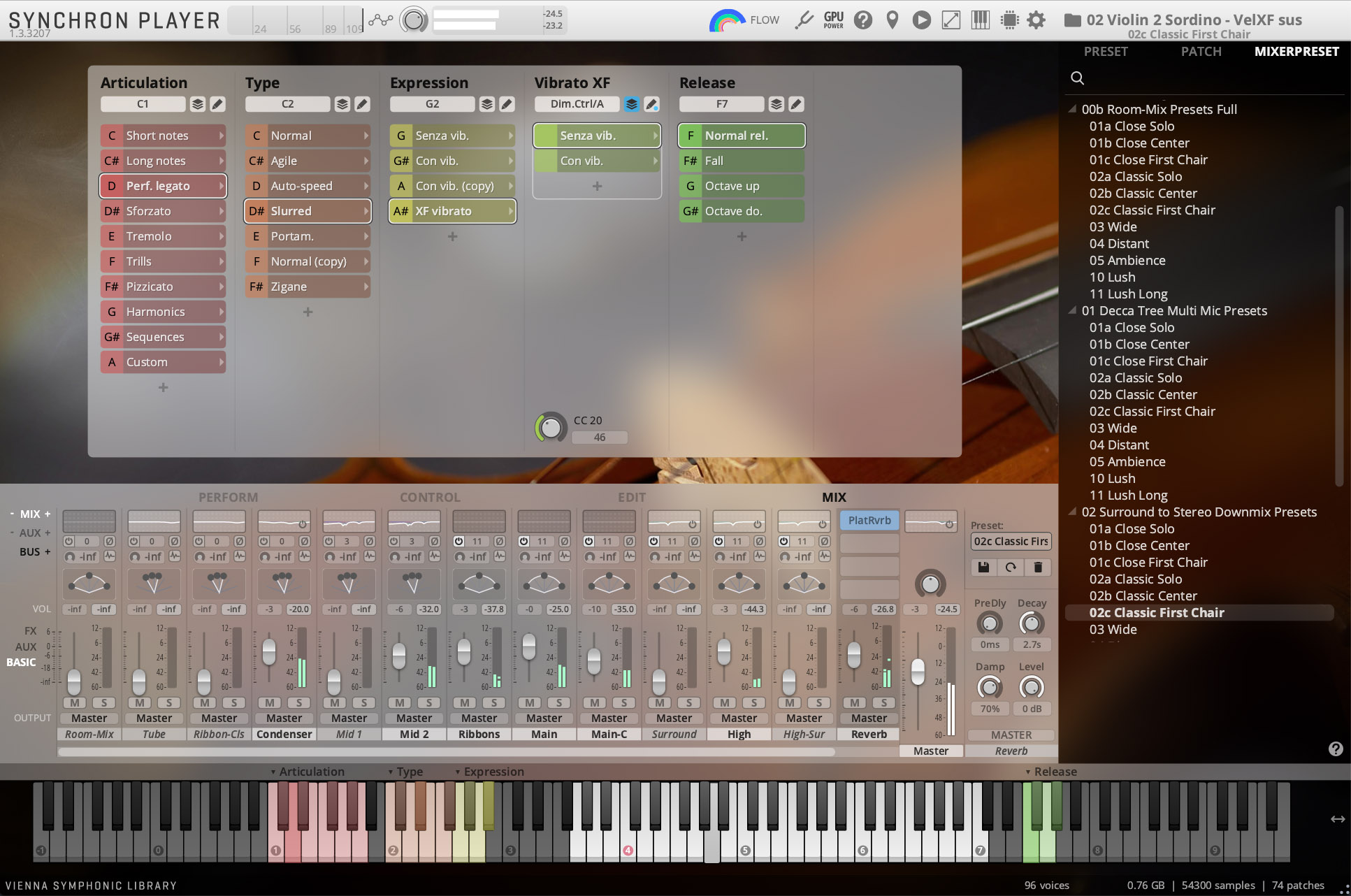Image resolution: width=1351 pixels, height=896 pixels.
Task: Click the pencil edit icon under Articulation
Action: coord(217,104)
